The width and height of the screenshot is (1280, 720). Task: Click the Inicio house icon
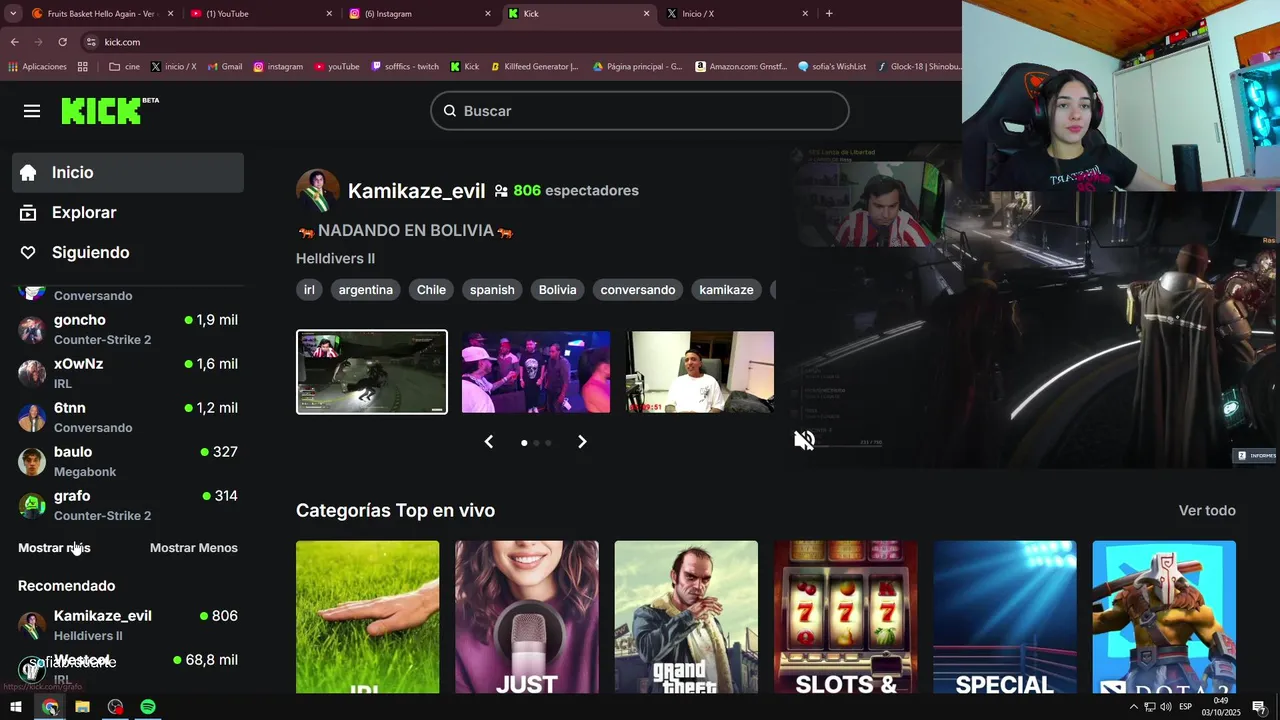(x=28, y=172)
